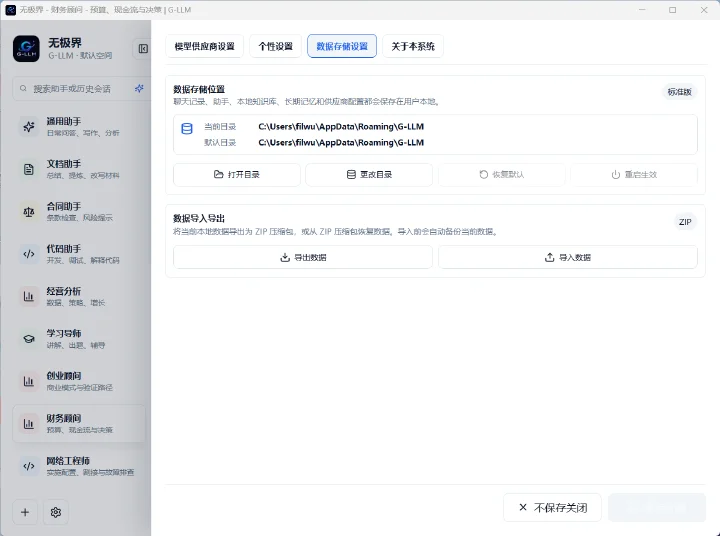Select 代码助手 code assistant

(79, 254)
